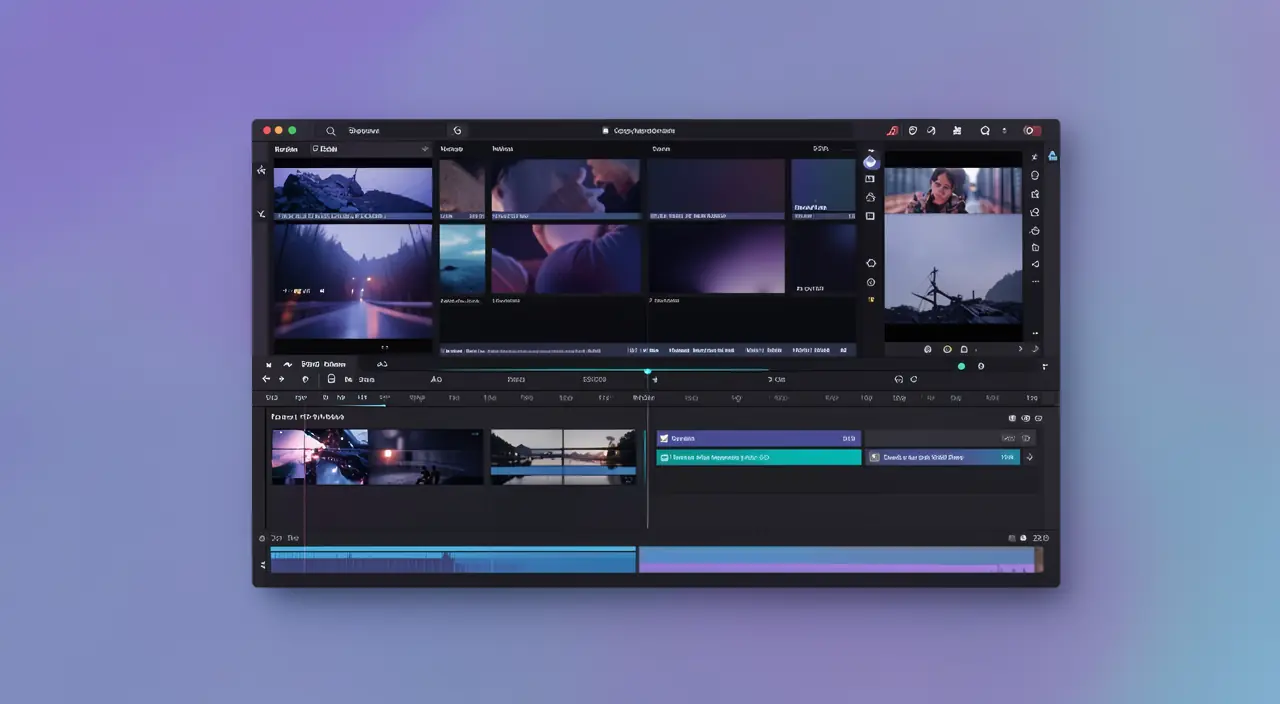Screen dimensions: 1280x704
Task: Select the lake sunset clip on the timeline
Action: click(564, 457)
